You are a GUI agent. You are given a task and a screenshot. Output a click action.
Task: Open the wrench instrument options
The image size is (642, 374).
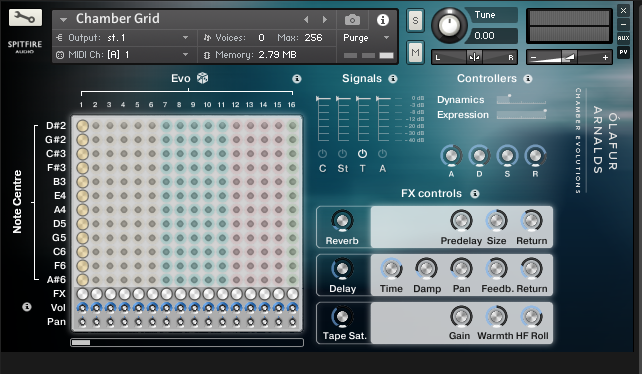pos(25,17)
